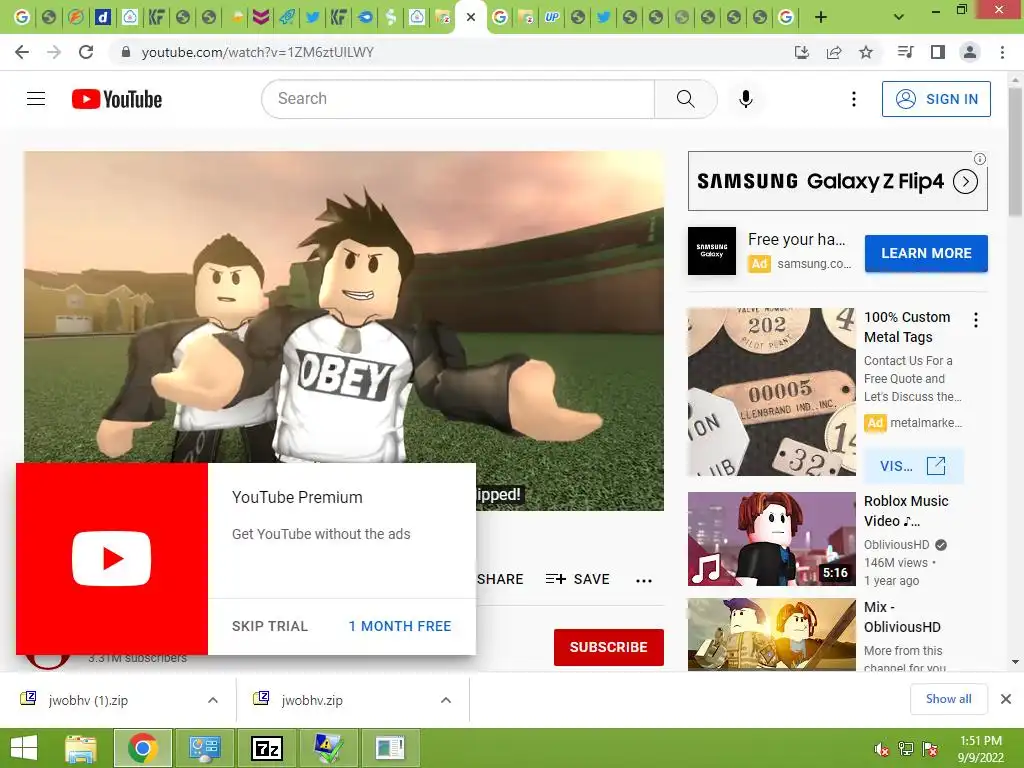
Task: Open the browser media controls
Action: [x=905, y=52]
